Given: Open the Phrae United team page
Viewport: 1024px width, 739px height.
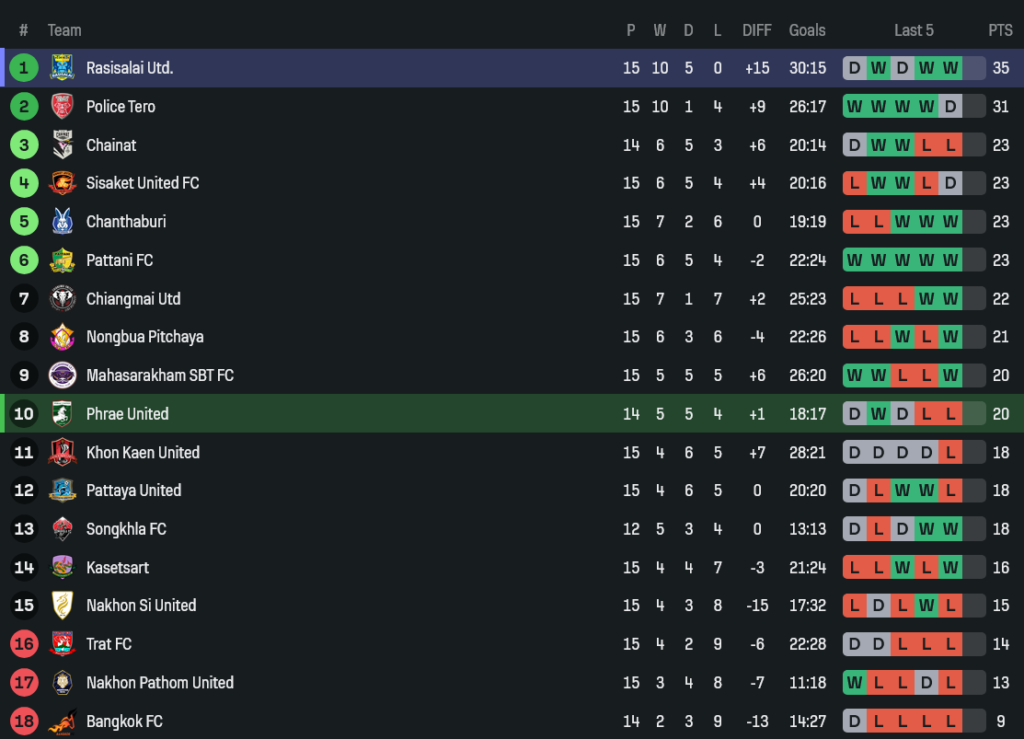Looking at the screenshot, I should click(127, 414).
